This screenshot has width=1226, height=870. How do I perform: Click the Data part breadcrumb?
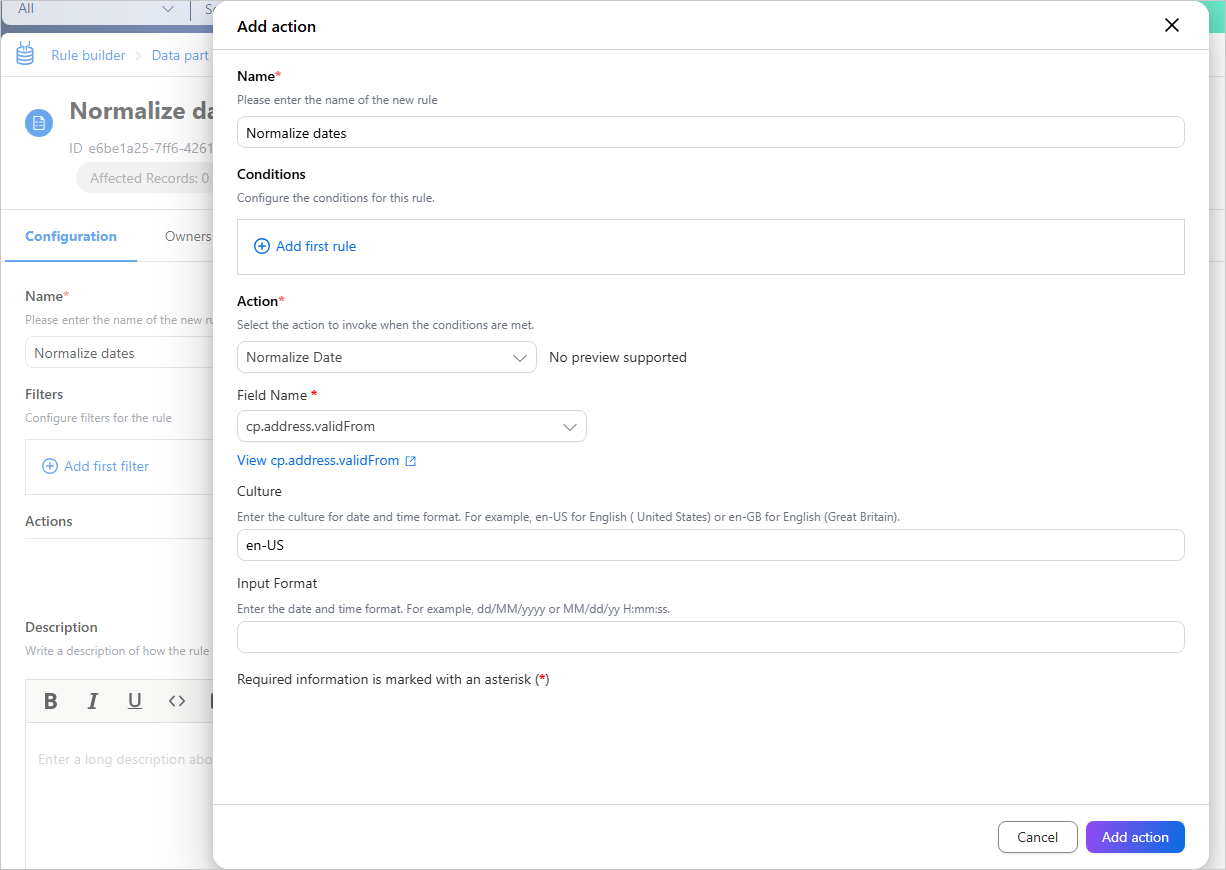coord(180,55)
